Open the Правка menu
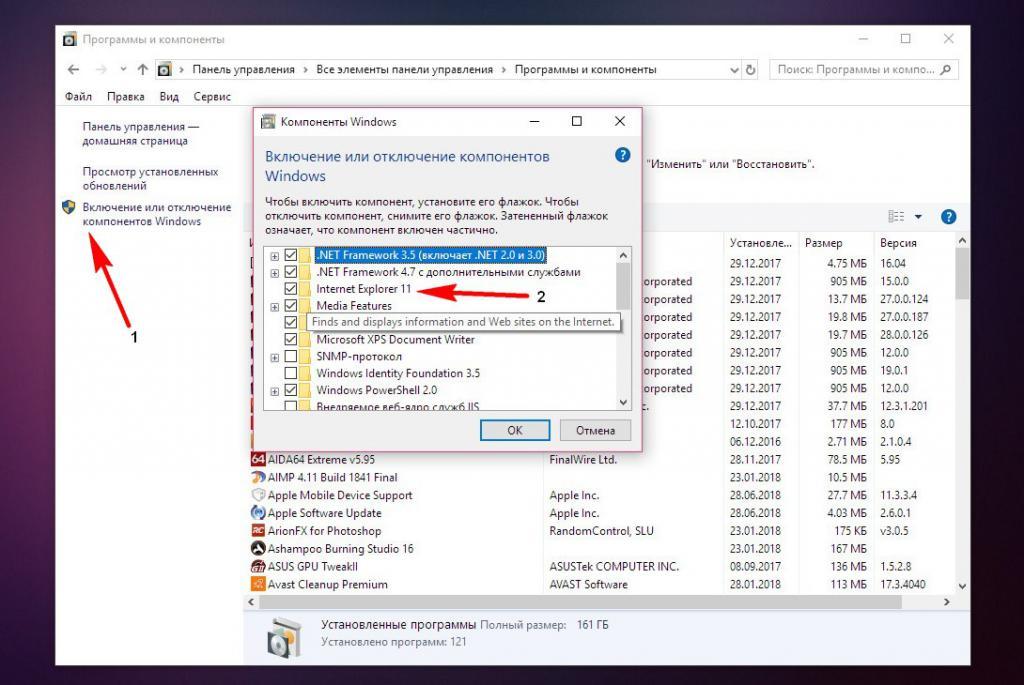Image resolution: width=1024 pixels, height=685 pixels. tap(125, 97)
